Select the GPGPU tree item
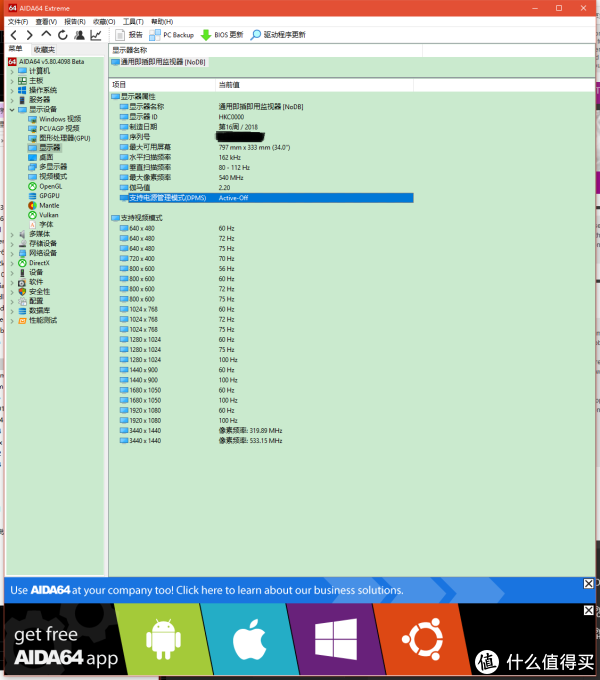 [44, 196]
